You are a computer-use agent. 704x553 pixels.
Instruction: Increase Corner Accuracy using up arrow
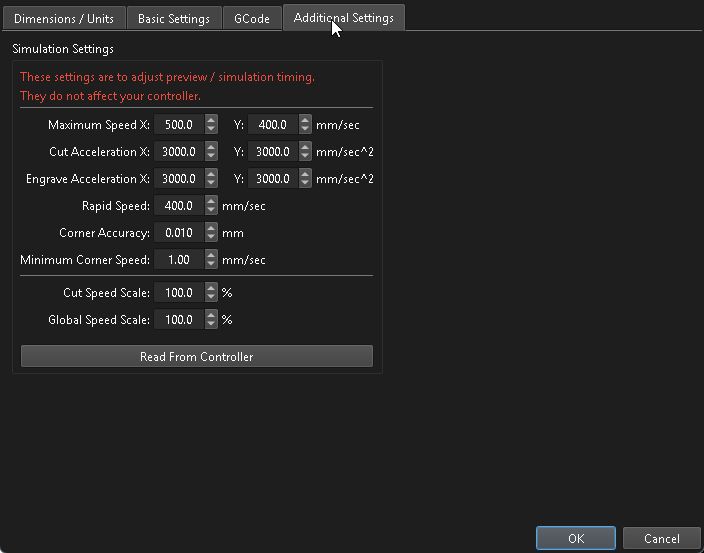coord(211,228)
